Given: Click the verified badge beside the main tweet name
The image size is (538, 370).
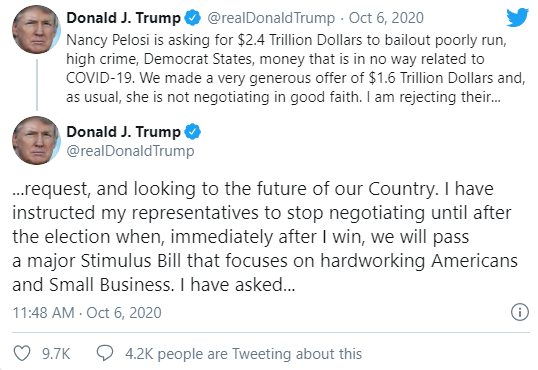Looking at the screenshot, I should 192,132.
